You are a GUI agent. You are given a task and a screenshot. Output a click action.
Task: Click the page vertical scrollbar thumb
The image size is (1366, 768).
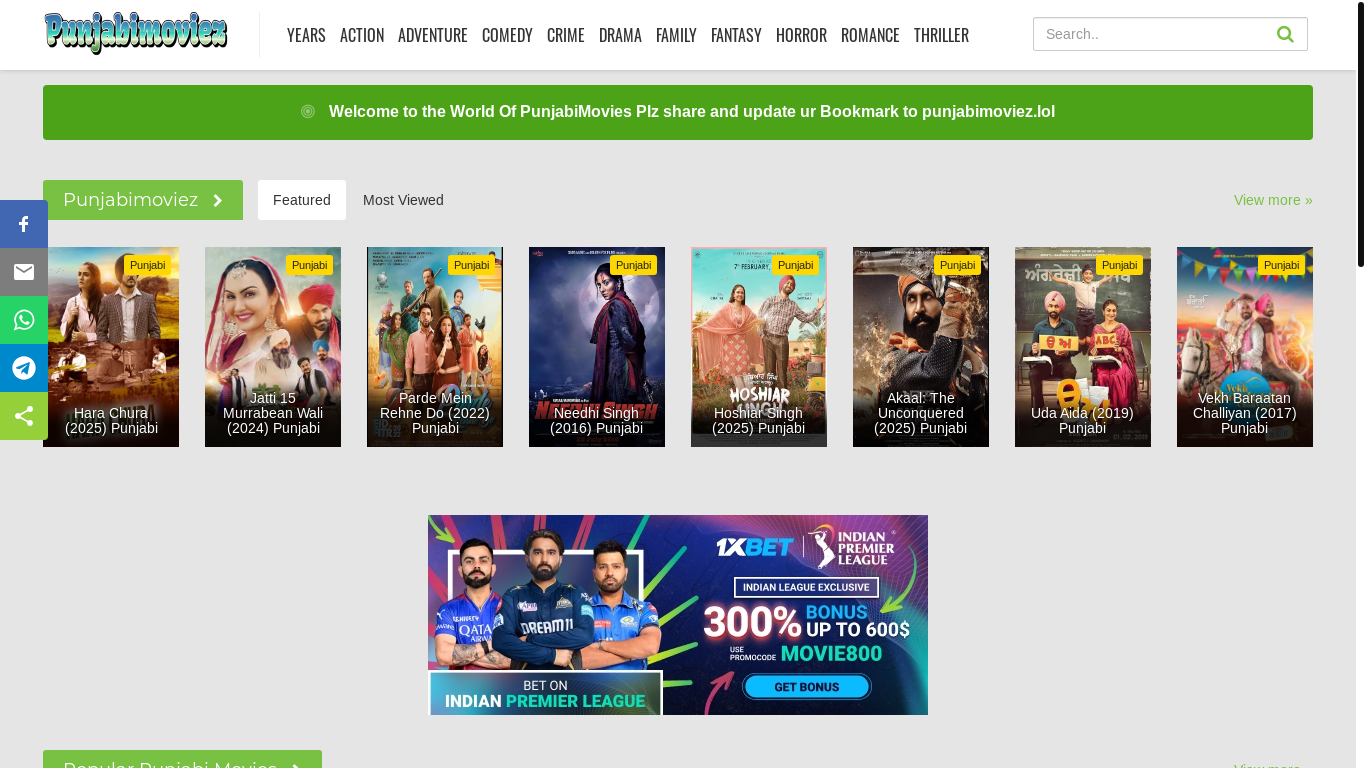click(x=1361, y=135)
